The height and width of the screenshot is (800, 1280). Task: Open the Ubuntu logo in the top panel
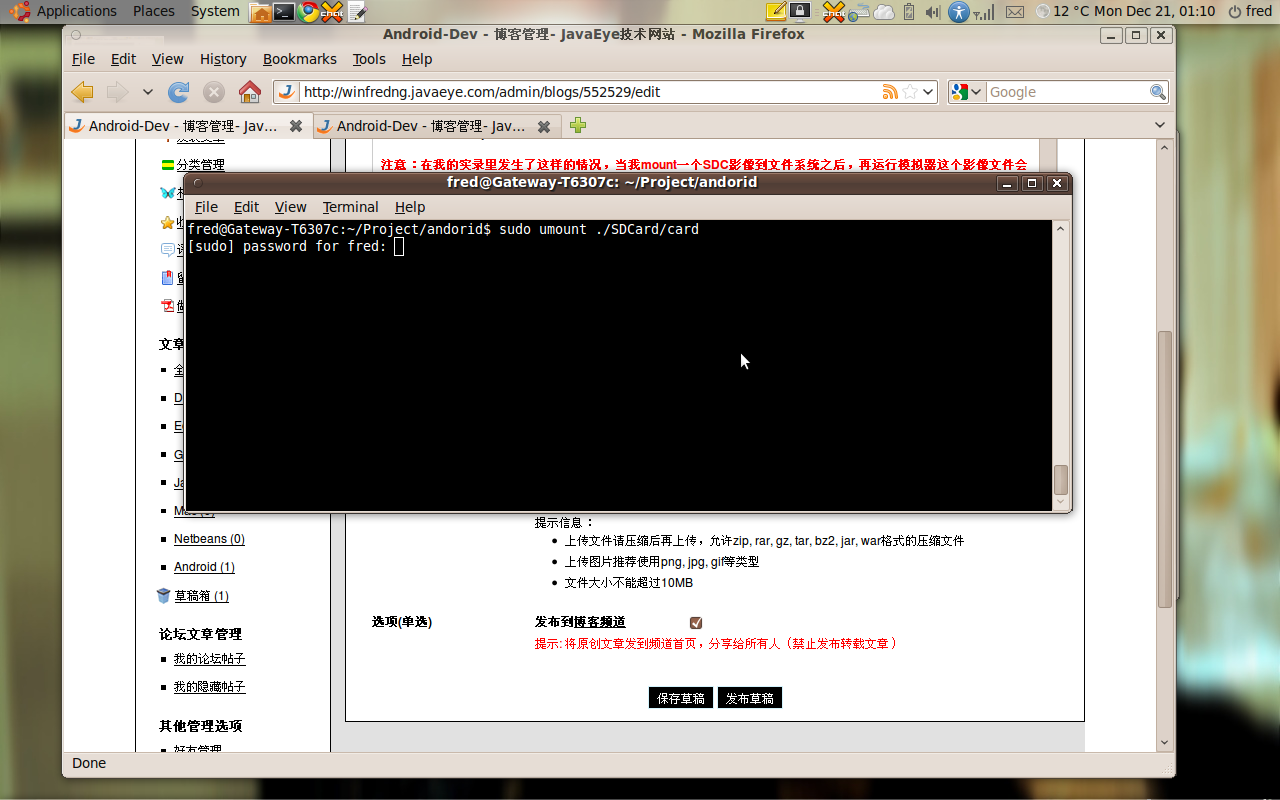click(x=20, y=12)
